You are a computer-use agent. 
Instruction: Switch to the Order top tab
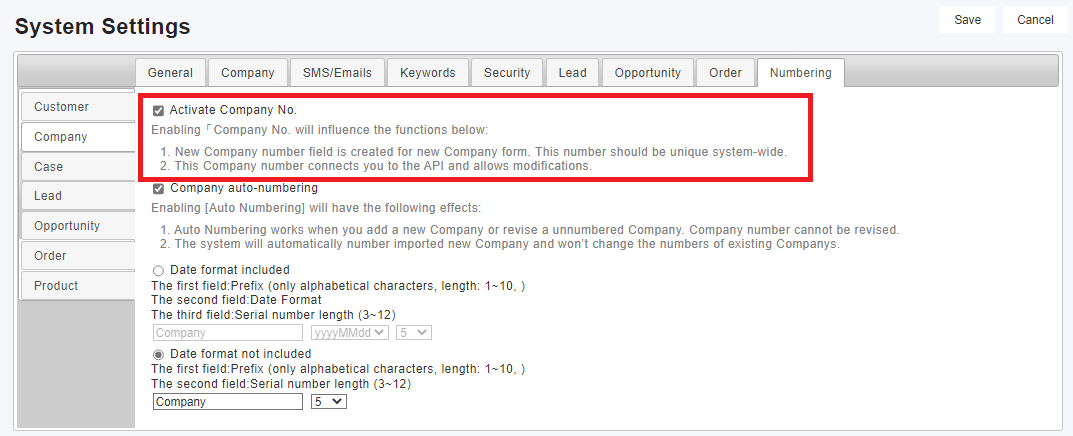725,73
